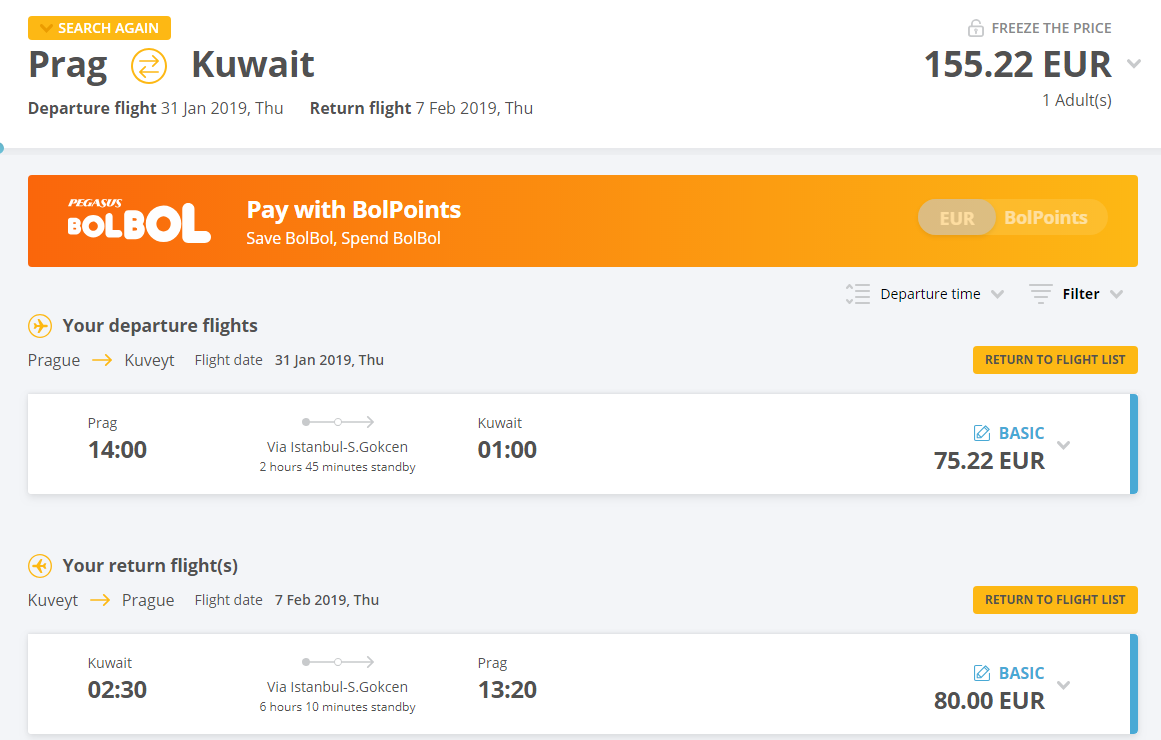The image size is (1161, 740).
Task: Click the Pegasus BolBol banner logo
Action: pos(139,221)
